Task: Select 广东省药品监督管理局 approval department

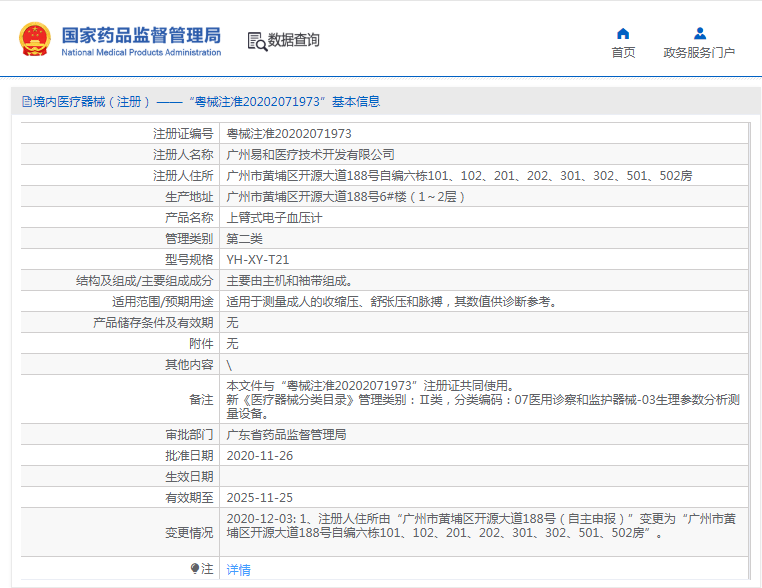Action: point(286,434)
